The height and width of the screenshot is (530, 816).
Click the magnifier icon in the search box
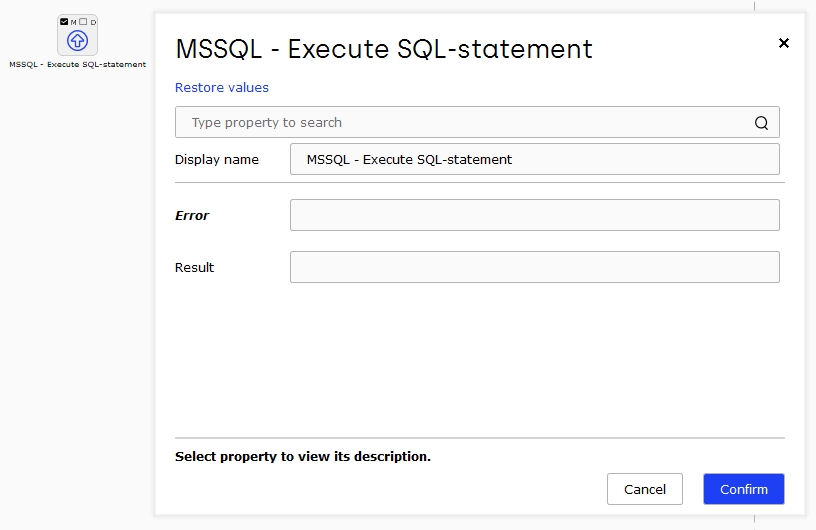click(x=761, y=123)
